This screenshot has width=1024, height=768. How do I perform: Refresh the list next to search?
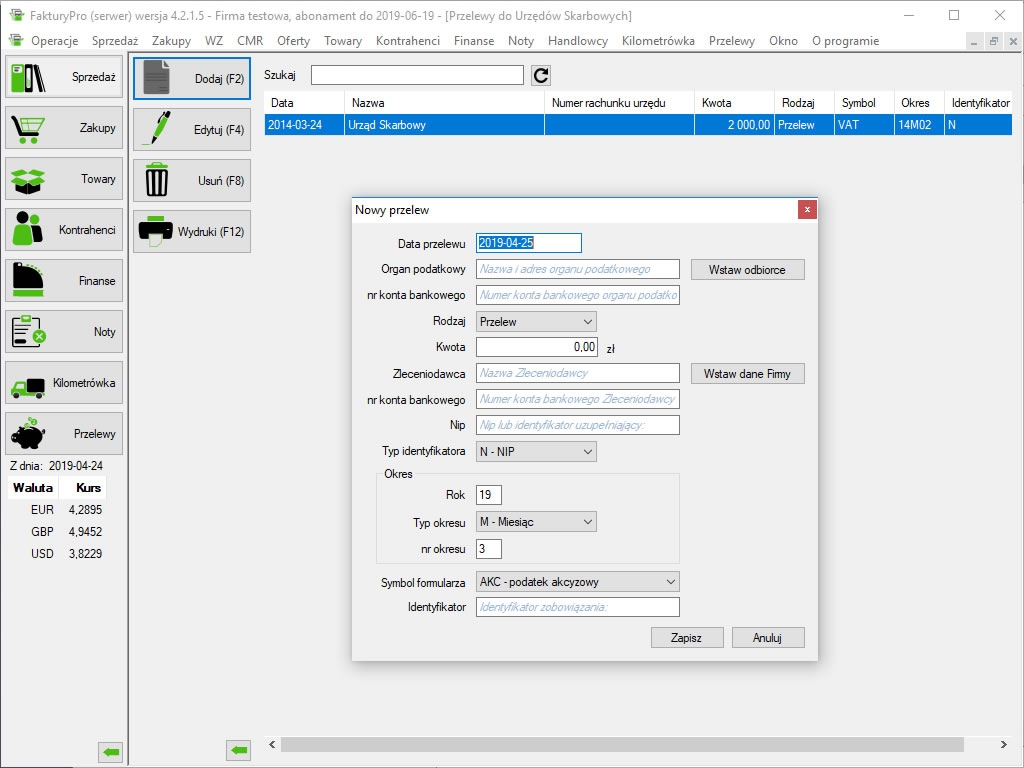coord(541,75)
